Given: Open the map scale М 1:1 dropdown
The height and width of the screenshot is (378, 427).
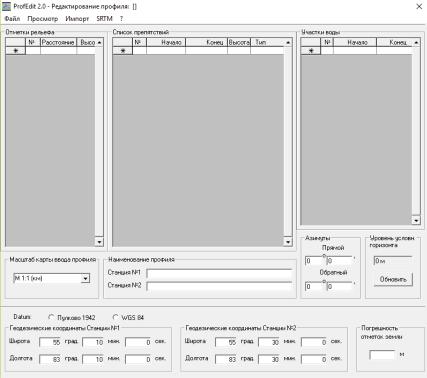Looking at the screenshot, I should point(85,278).
